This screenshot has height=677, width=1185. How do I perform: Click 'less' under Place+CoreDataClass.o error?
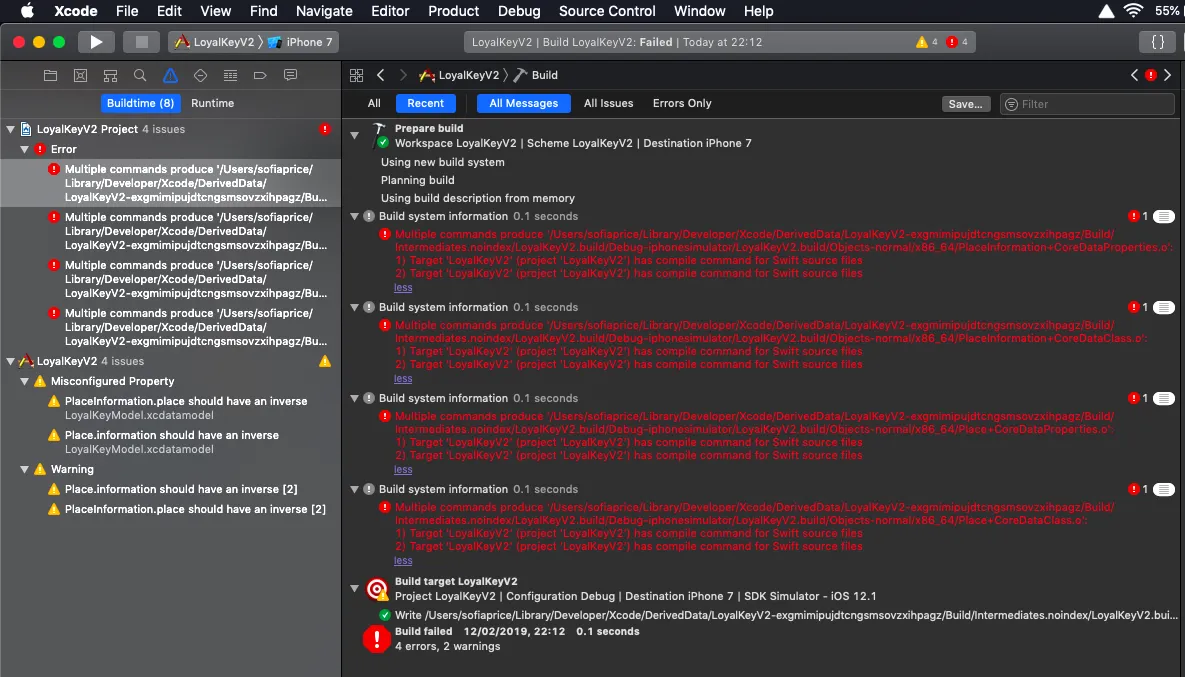(x=403, y=561)
